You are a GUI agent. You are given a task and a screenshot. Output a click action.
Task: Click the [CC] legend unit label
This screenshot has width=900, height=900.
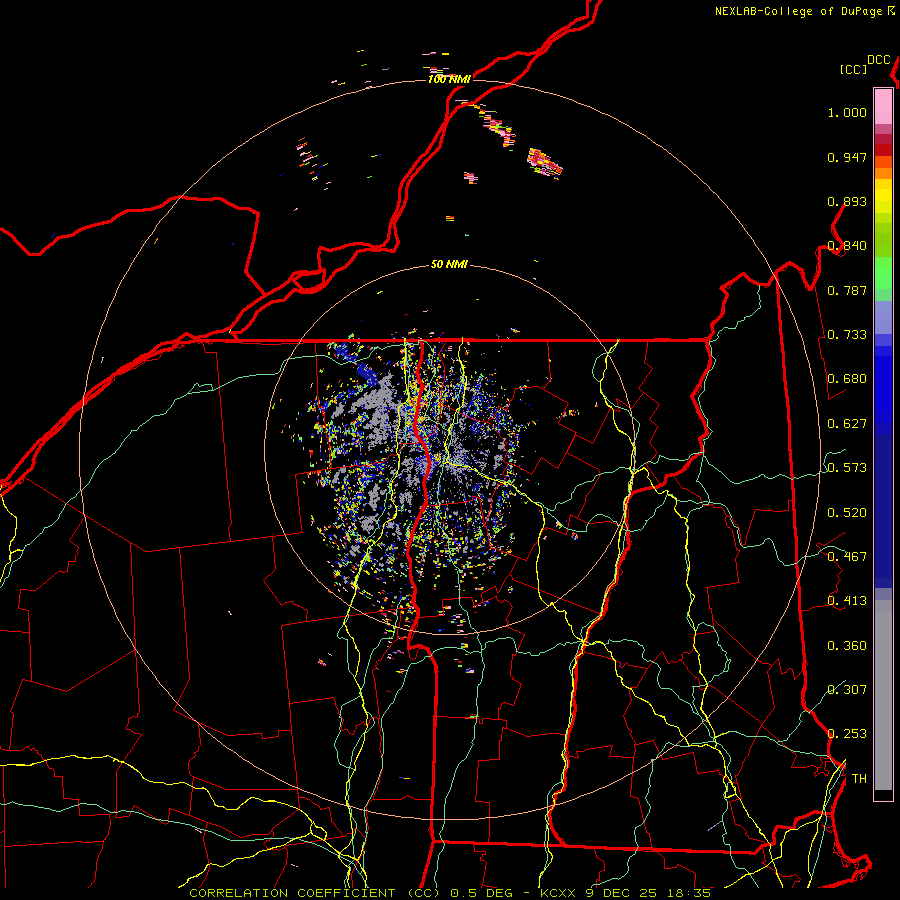(853, 69)
